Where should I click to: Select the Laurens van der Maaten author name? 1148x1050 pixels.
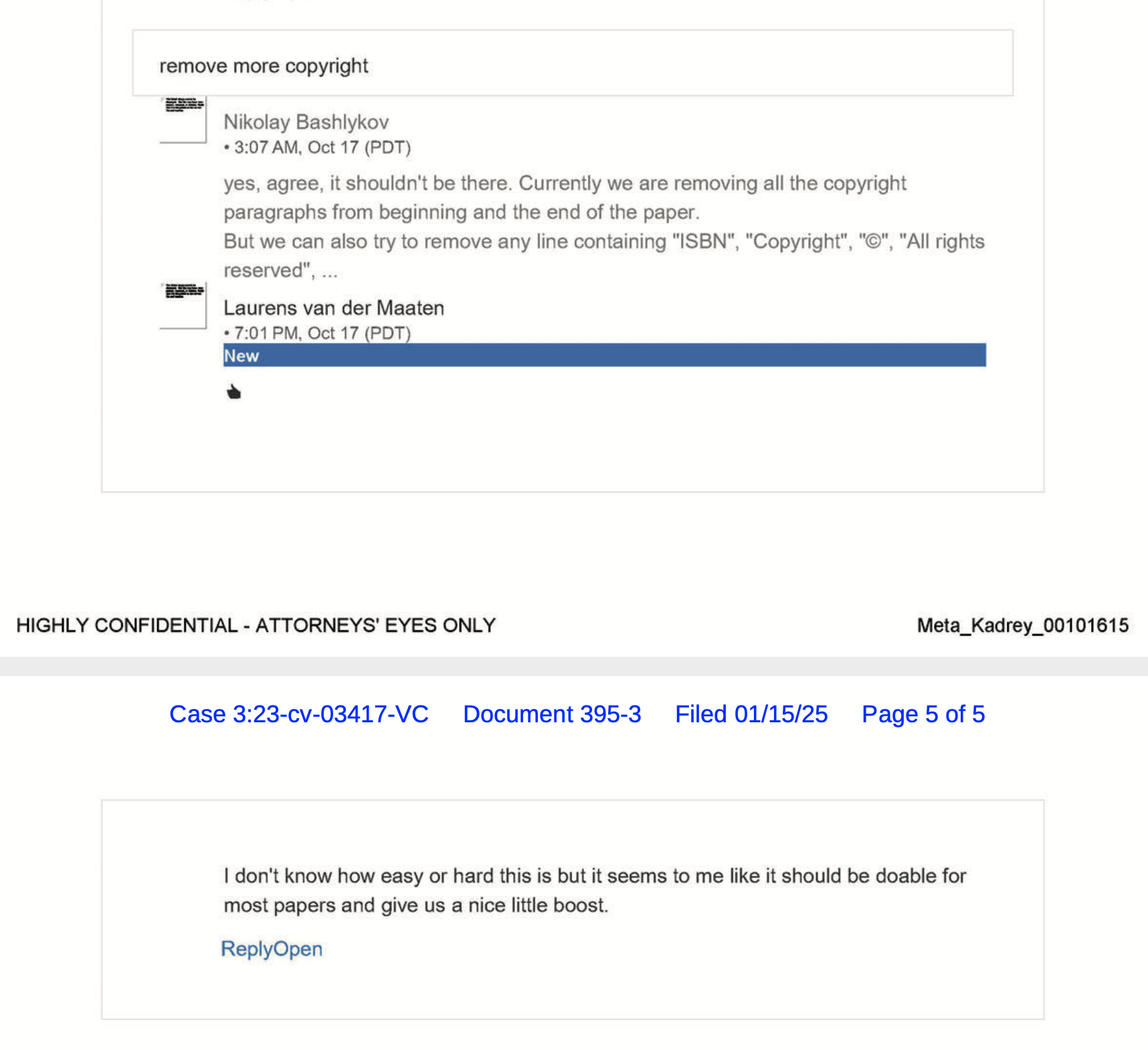tap(334, 308)
